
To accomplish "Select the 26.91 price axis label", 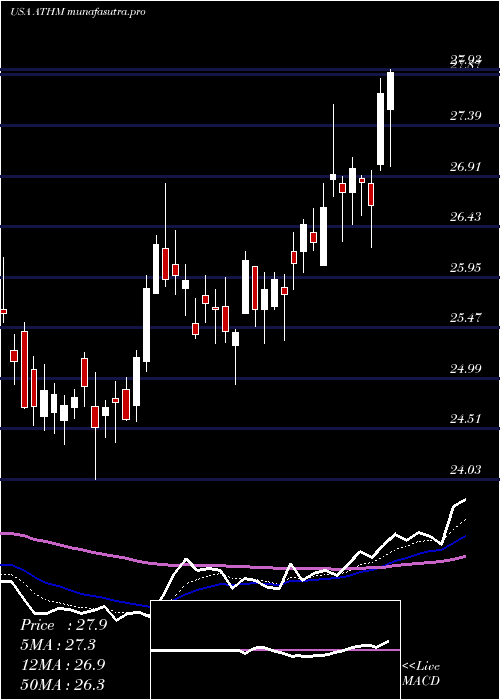I will tap(465, 167).
